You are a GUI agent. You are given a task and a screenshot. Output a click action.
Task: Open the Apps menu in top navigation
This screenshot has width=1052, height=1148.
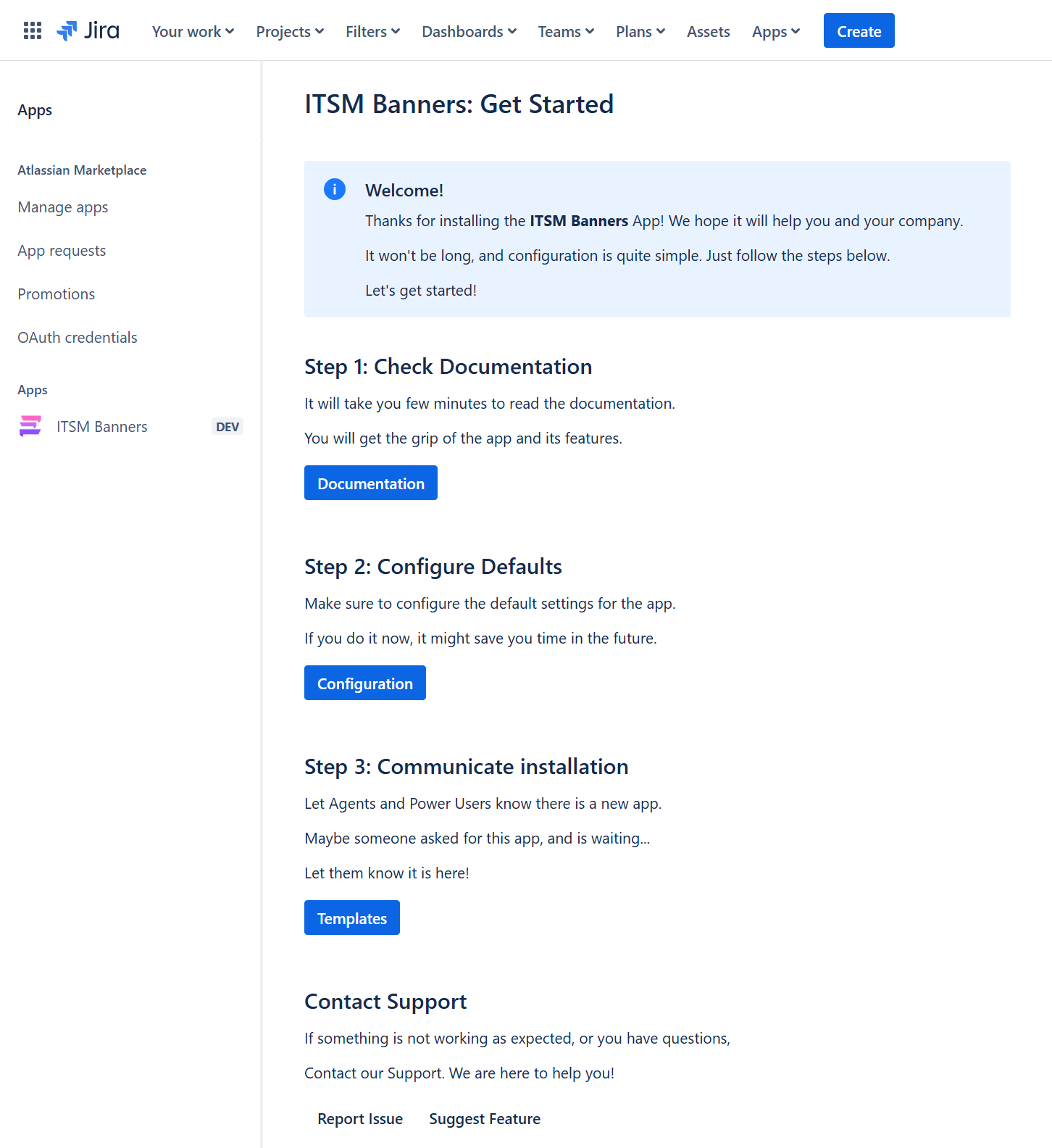pyautogui.click(x=776, y=31)
